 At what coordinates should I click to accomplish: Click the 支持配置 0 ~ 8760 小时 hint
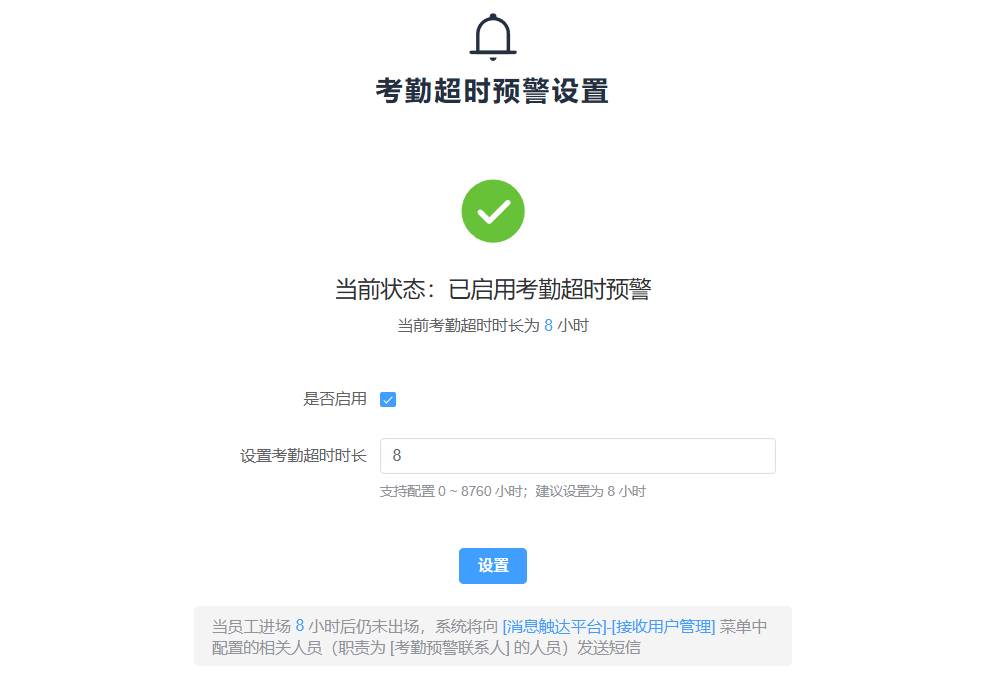click(x=451, y=491)
